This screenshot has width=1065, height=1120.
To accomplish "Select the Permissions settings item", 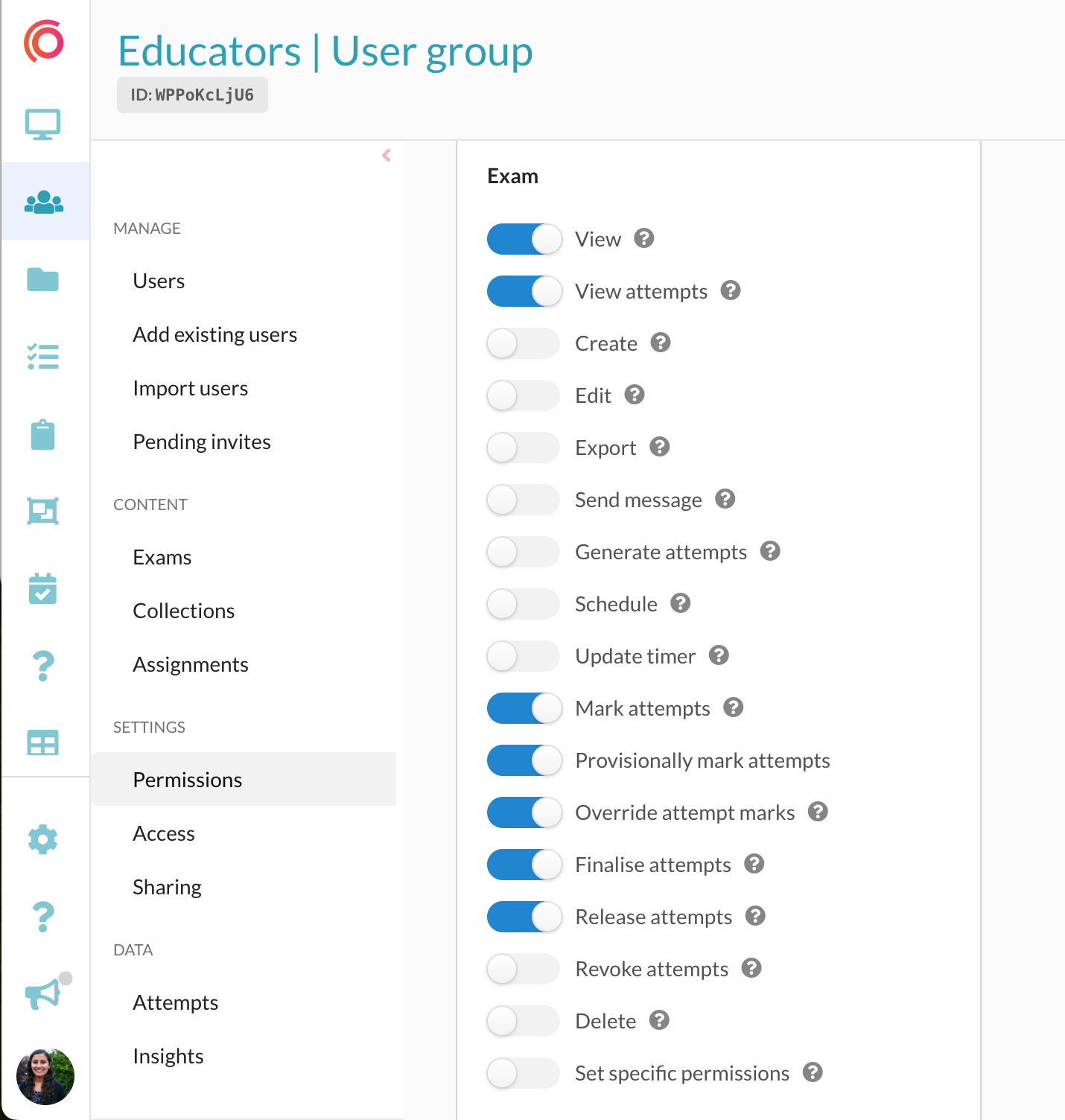I will pos(244,779).
